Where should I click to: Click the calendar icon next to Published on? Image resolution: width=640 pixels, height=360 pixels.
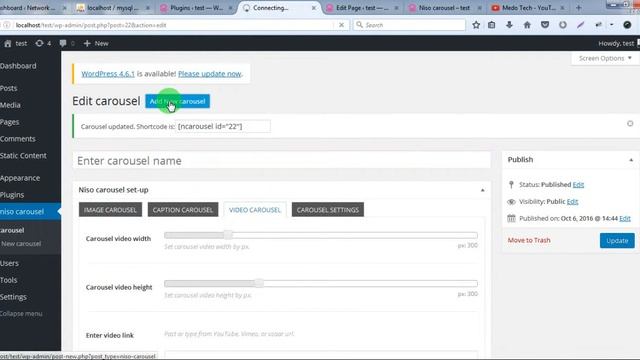pos(511,218)
